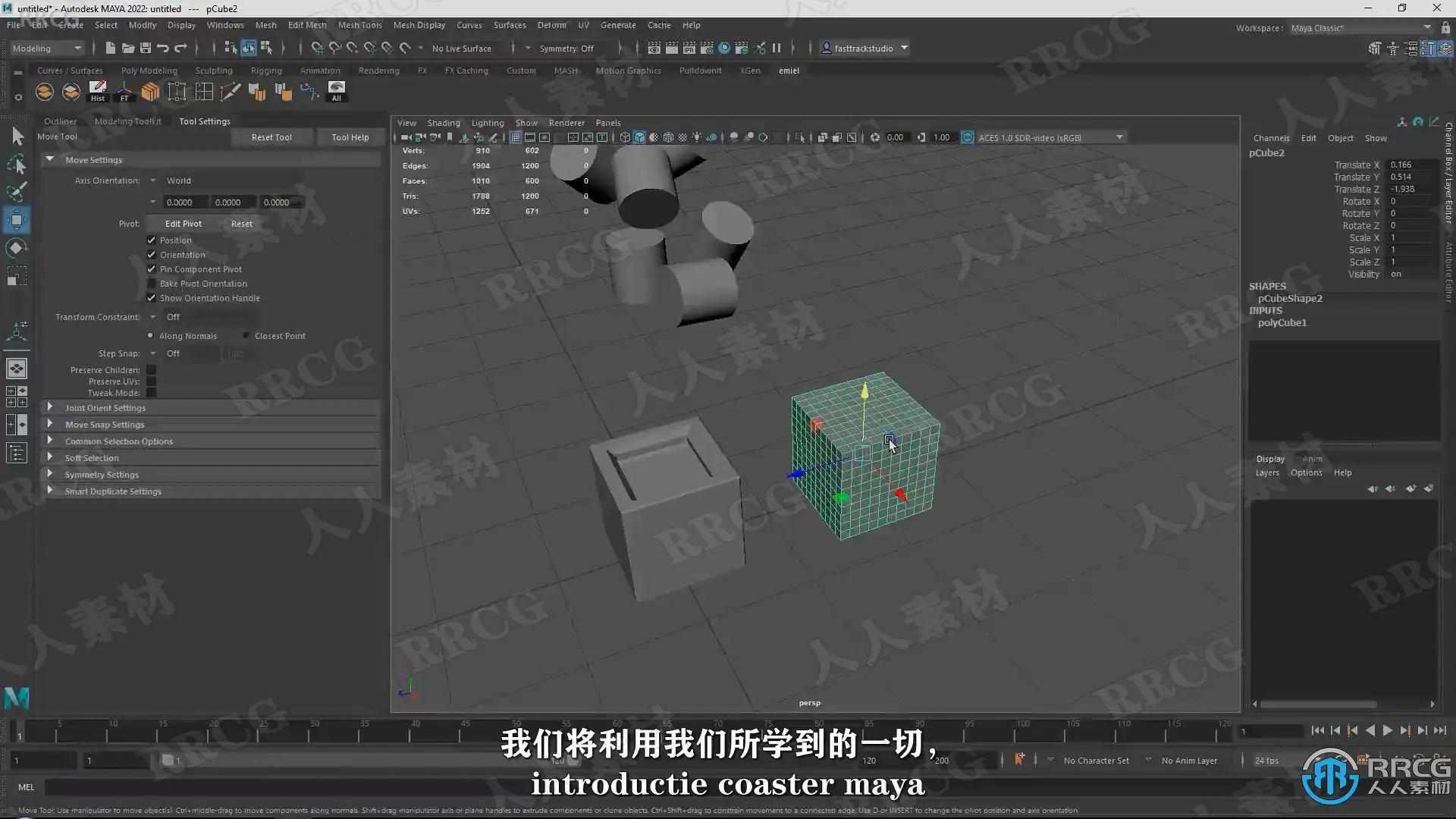Click the Edit Pivot button

184,224
